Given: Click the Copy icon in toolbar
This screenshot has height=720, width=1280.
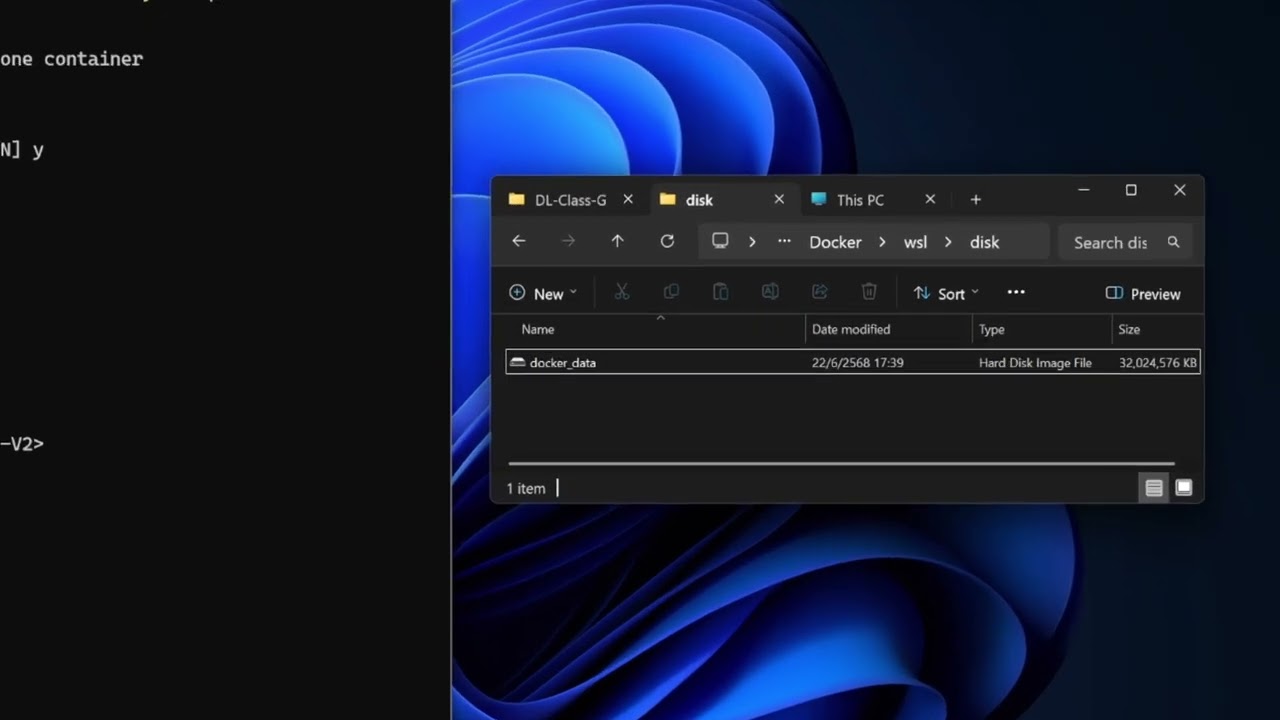Looking at the screenshot, I should point(671,292).
